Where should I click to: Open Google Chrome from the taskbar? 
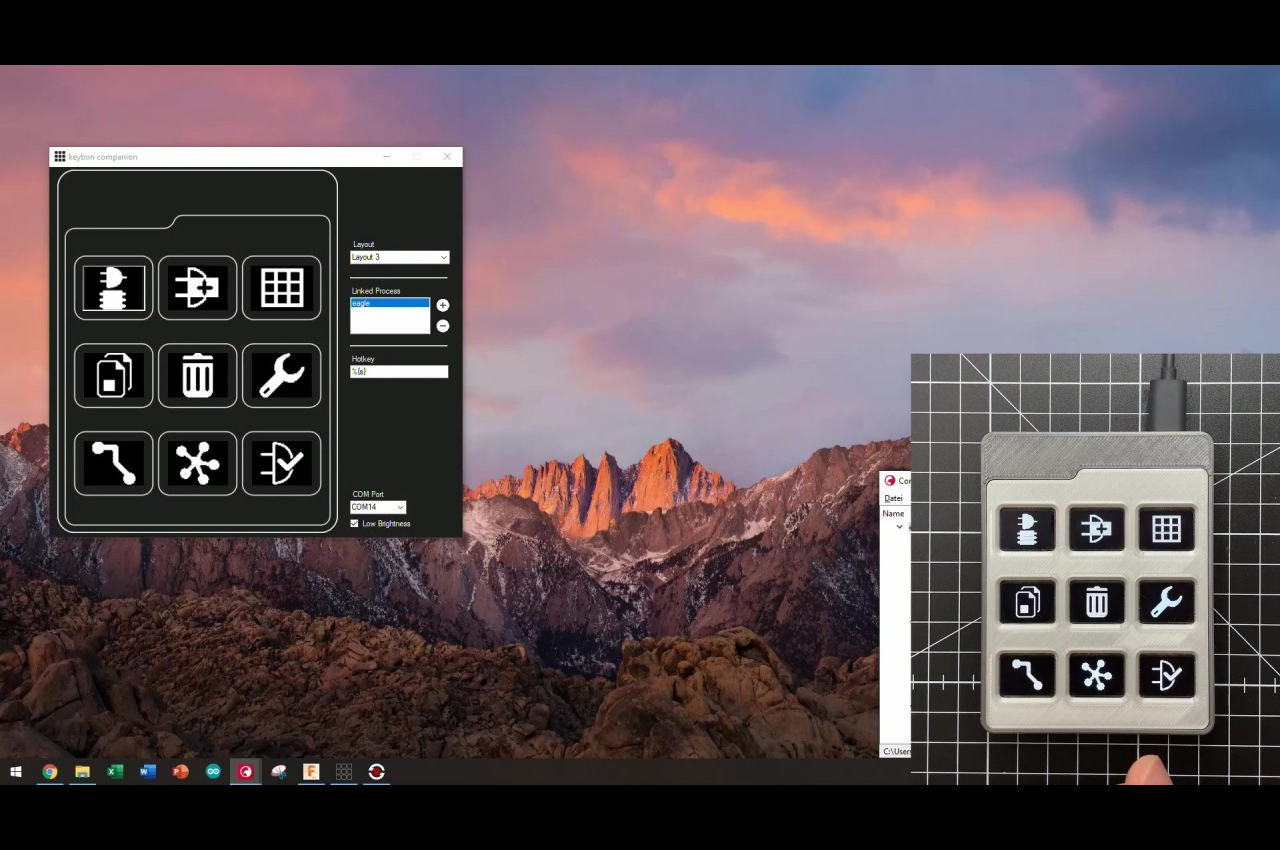coord(49,771)
